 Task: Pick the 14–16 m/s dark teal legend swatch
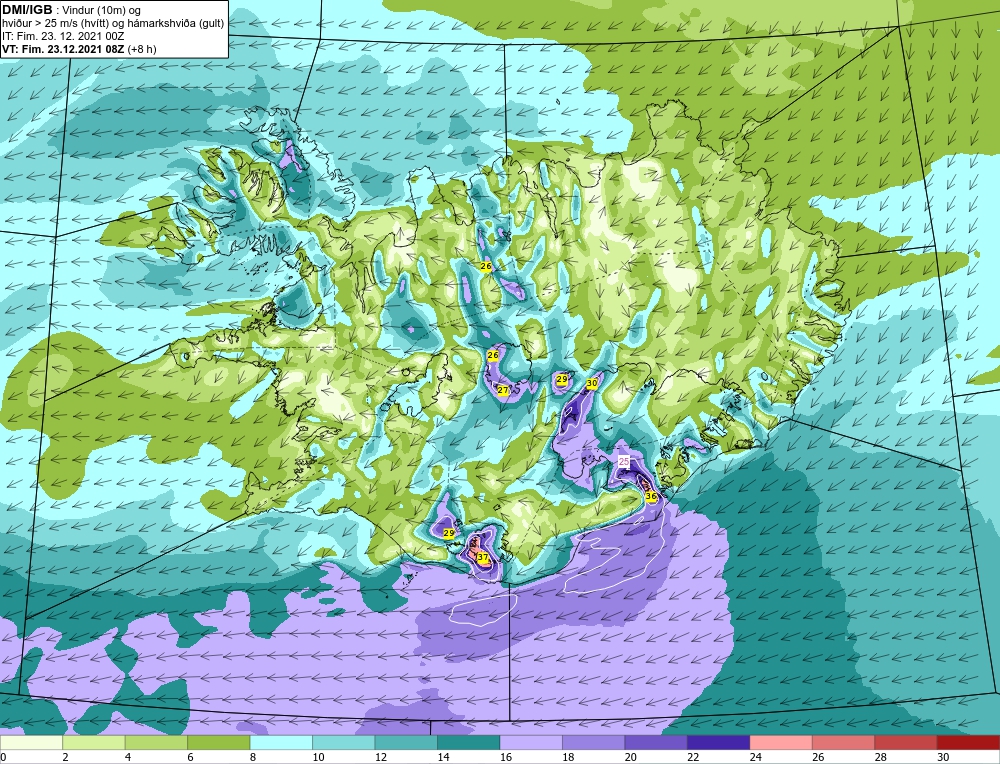469,742
